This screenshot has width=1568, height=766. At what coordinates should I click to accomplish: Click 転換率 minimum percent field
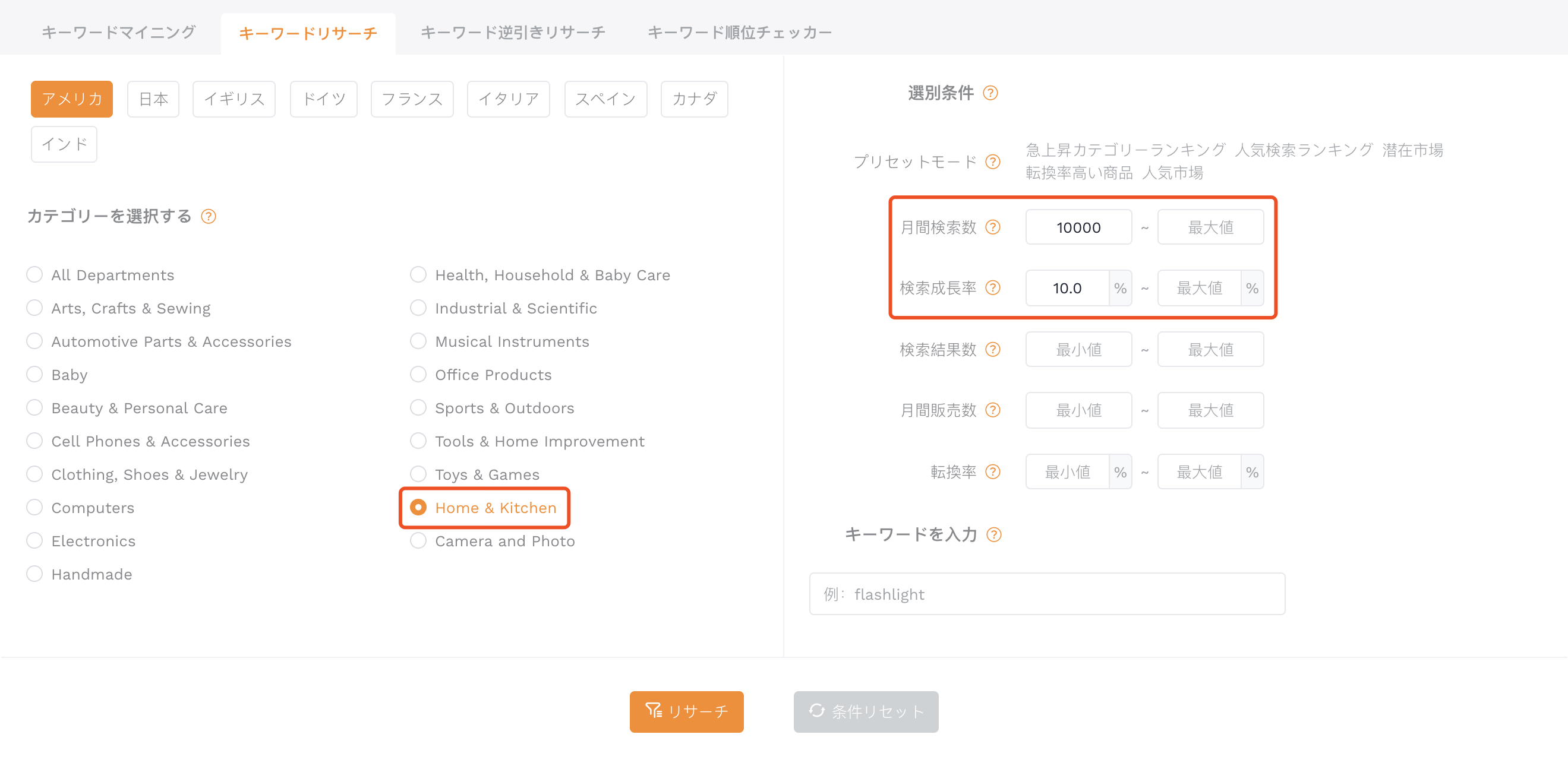[1067, 472]
